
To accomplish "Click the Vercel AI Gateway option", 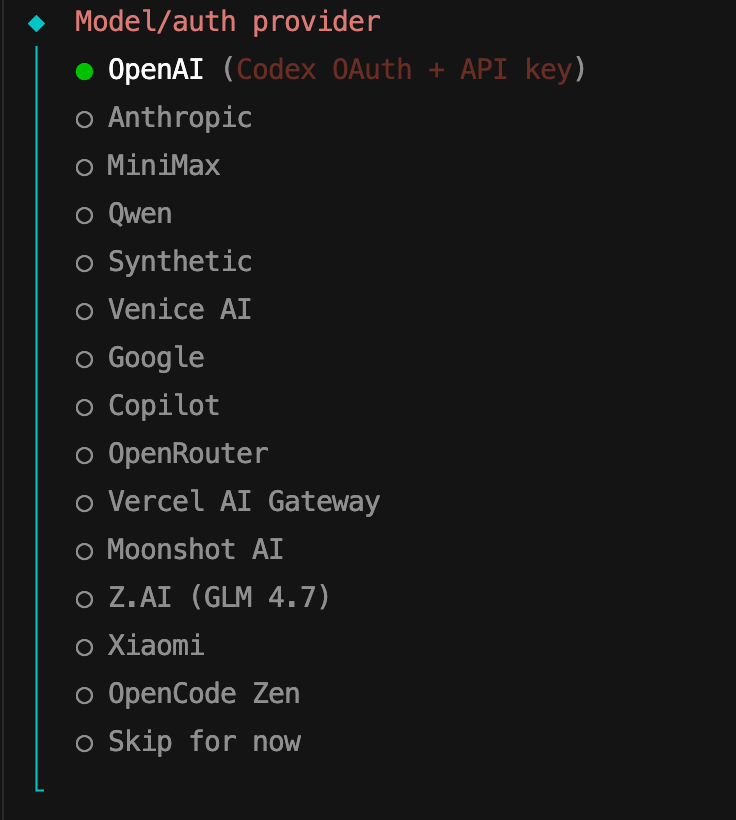I will pyautogui.click(x=244, y=502).
